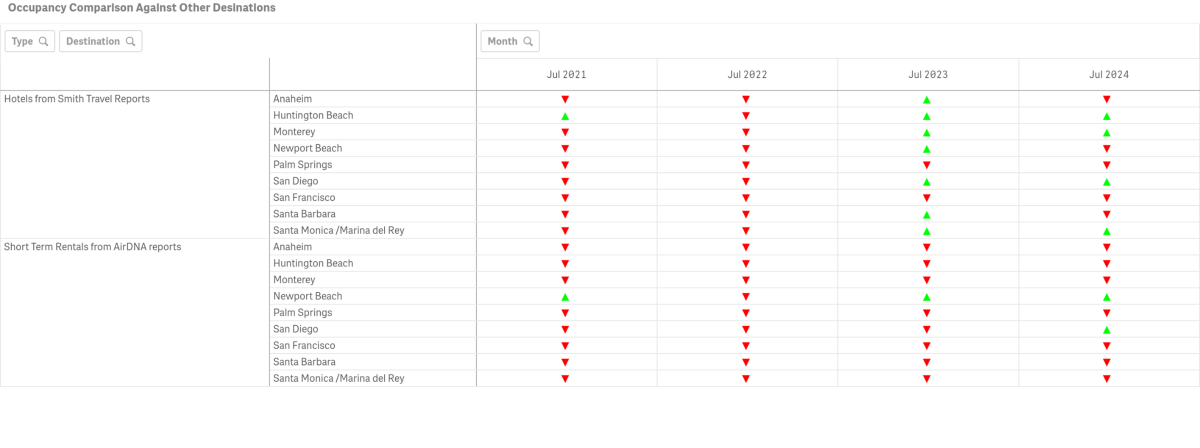
Task: Open the Month field search button
Action: (510, 41)
